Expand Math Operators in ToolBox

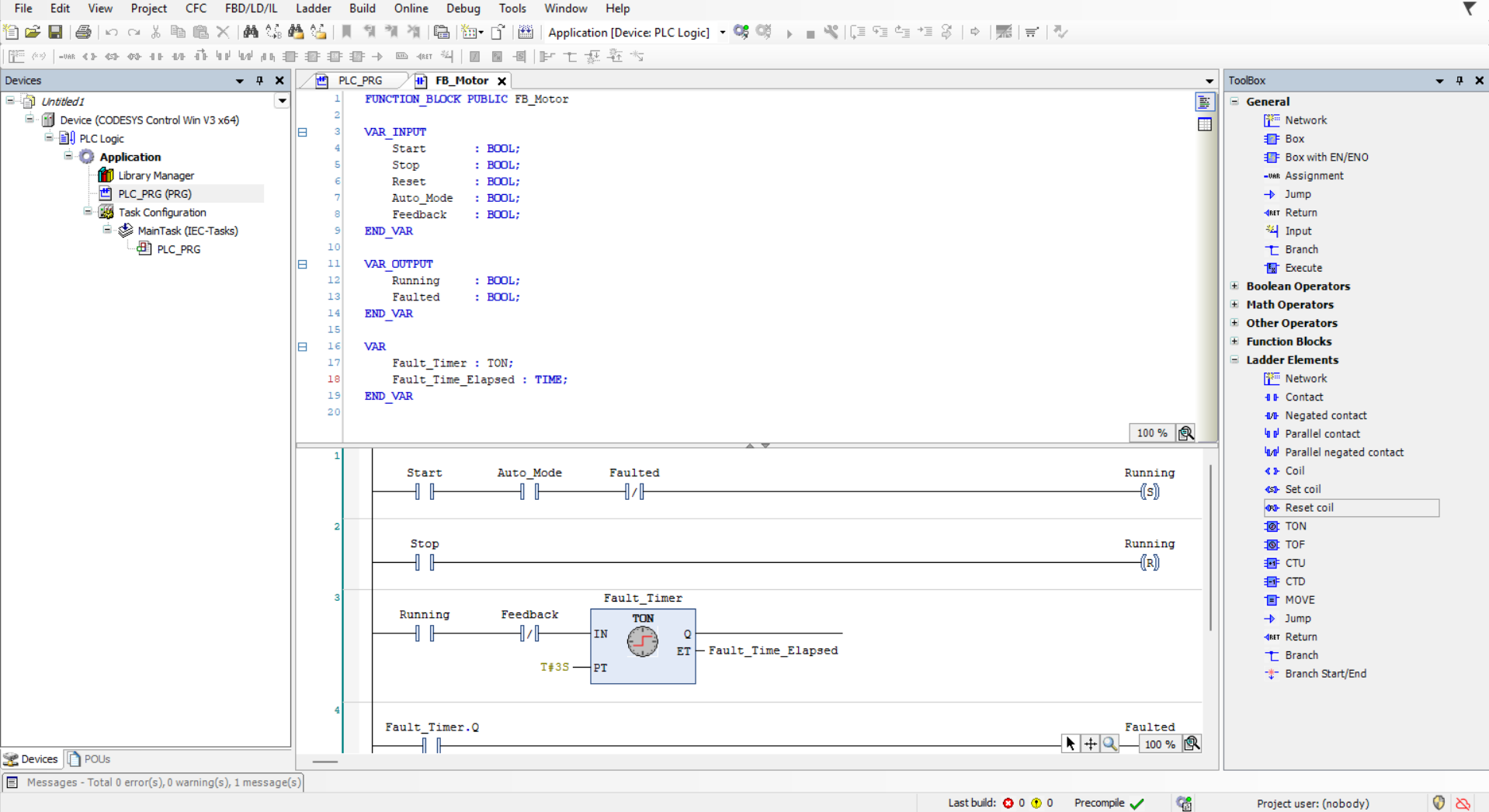click(1234, 304)
